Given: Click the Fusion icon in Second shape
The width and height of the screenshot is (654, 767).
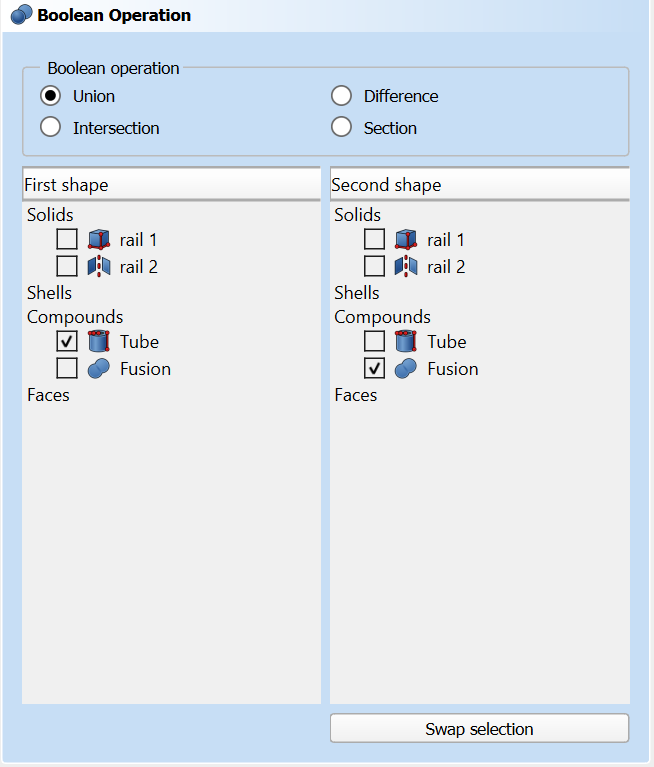Looking at the screenshot, I should pos(405,369).
